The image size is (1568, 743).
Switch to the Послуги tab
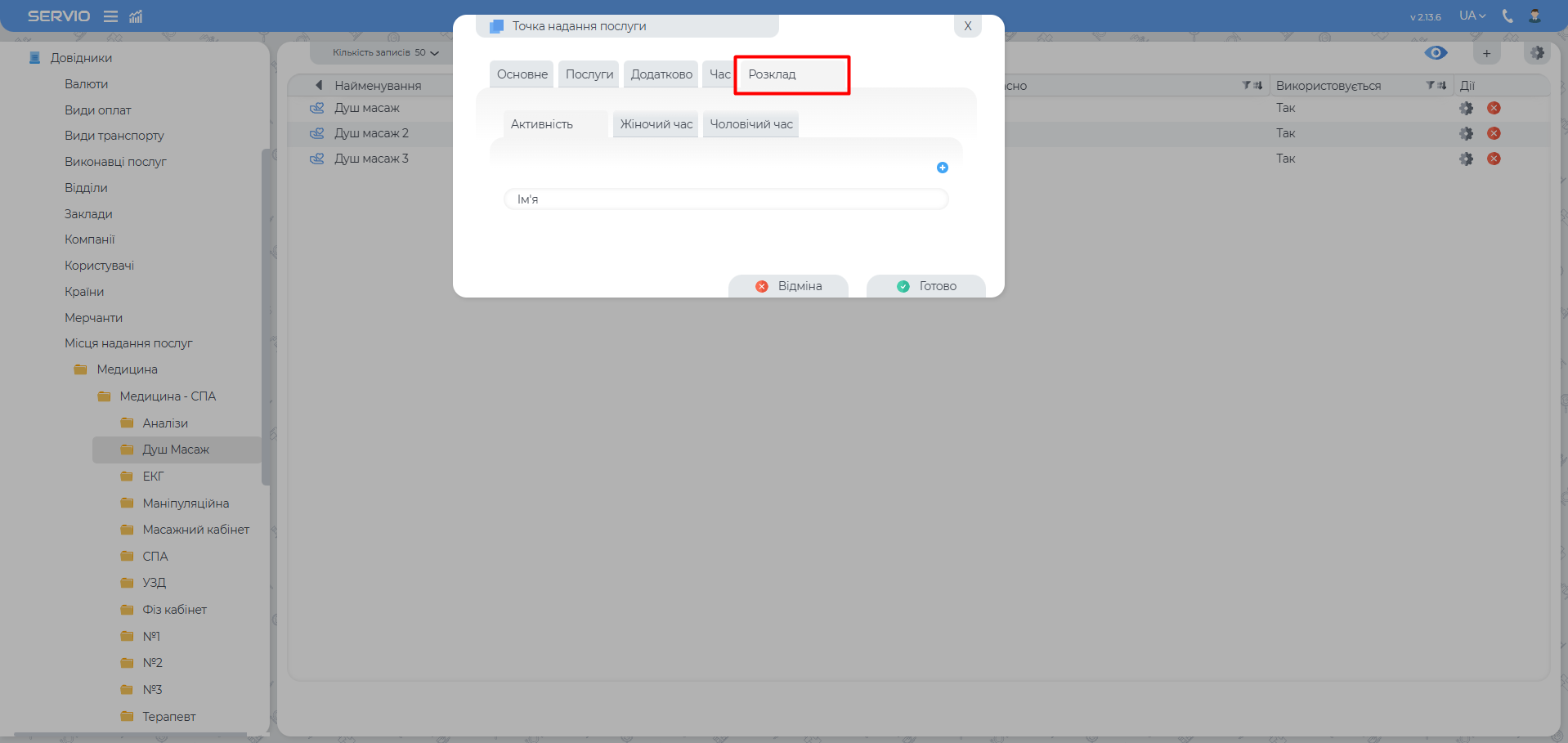tap(589, 74)
